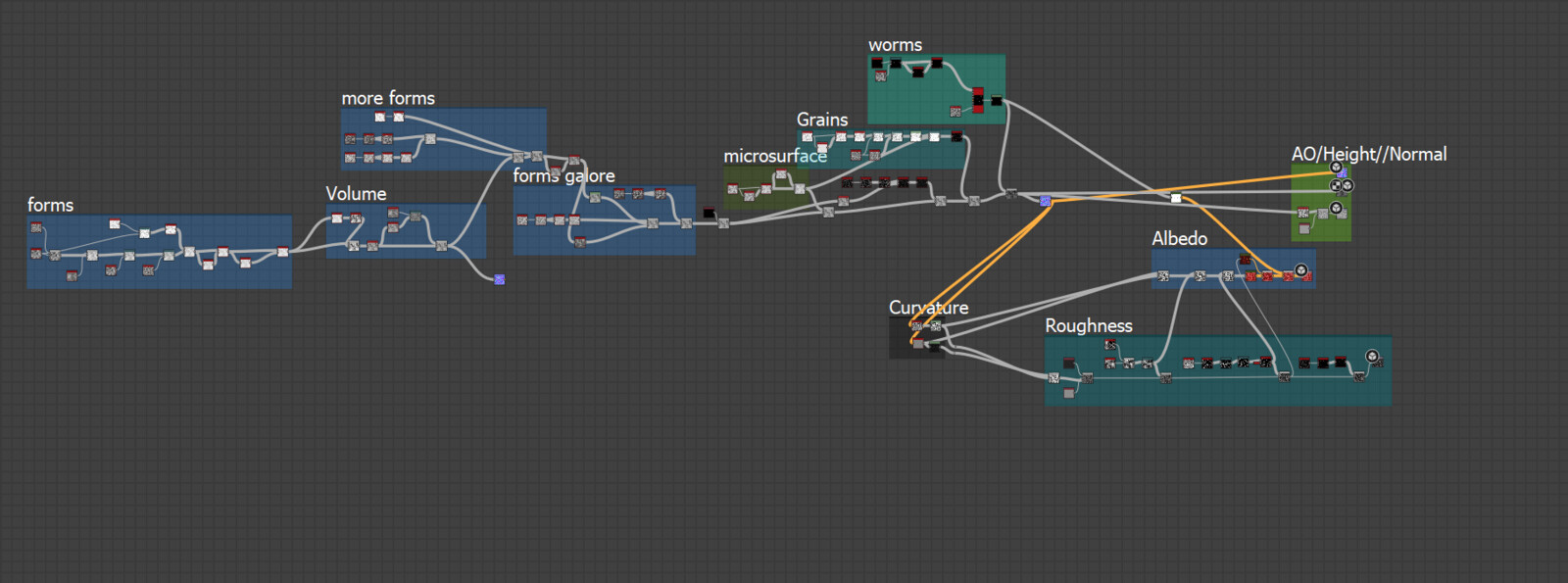Select topmost output node in AO/Height//Normal frame

pyautogui.click(x=1336, y=168)
